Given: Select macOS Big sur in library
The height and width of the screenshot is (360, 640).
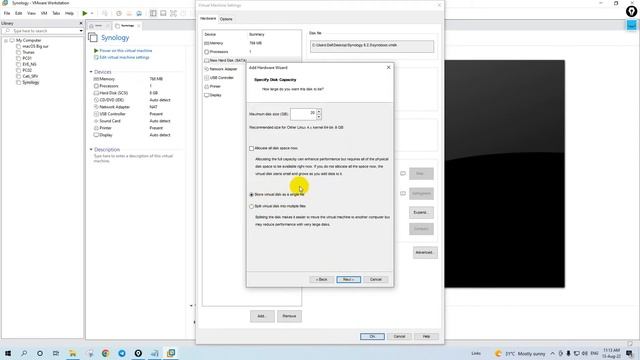Looking at the screenshot, I should (35, 47).
